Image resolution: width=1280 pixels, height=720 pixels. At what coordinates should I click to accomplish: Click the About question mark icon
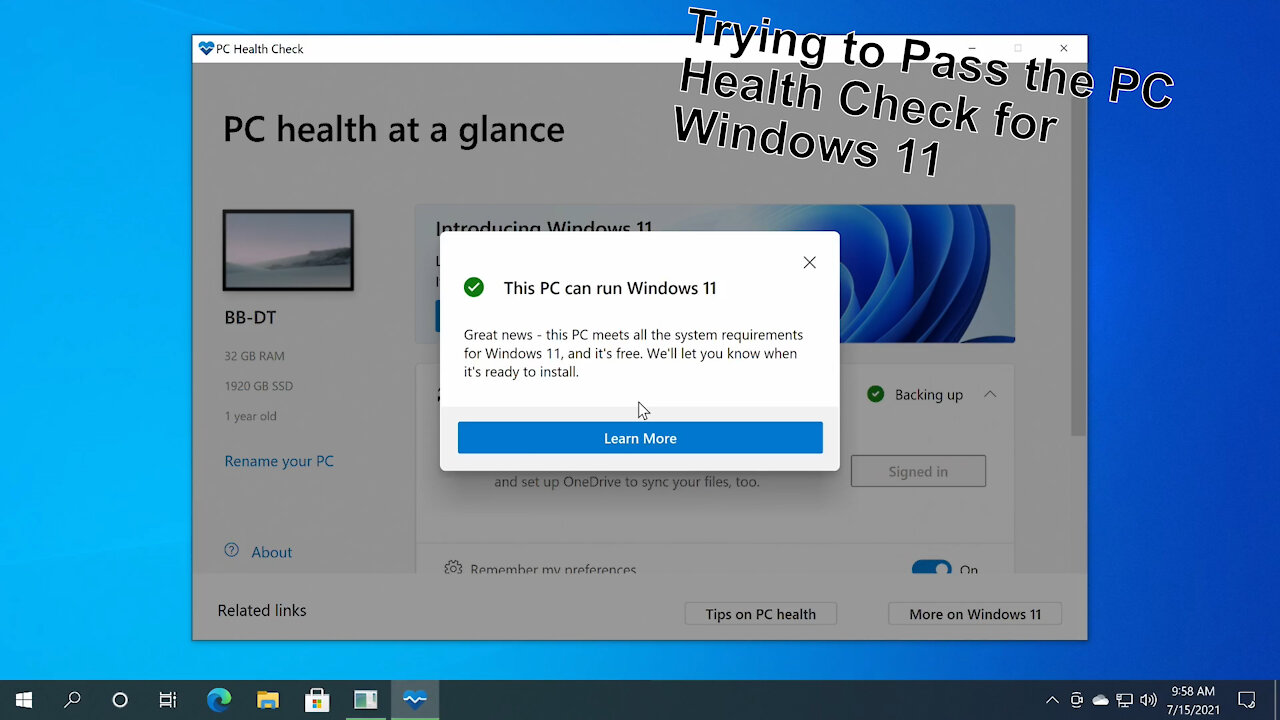pos(232,550)
